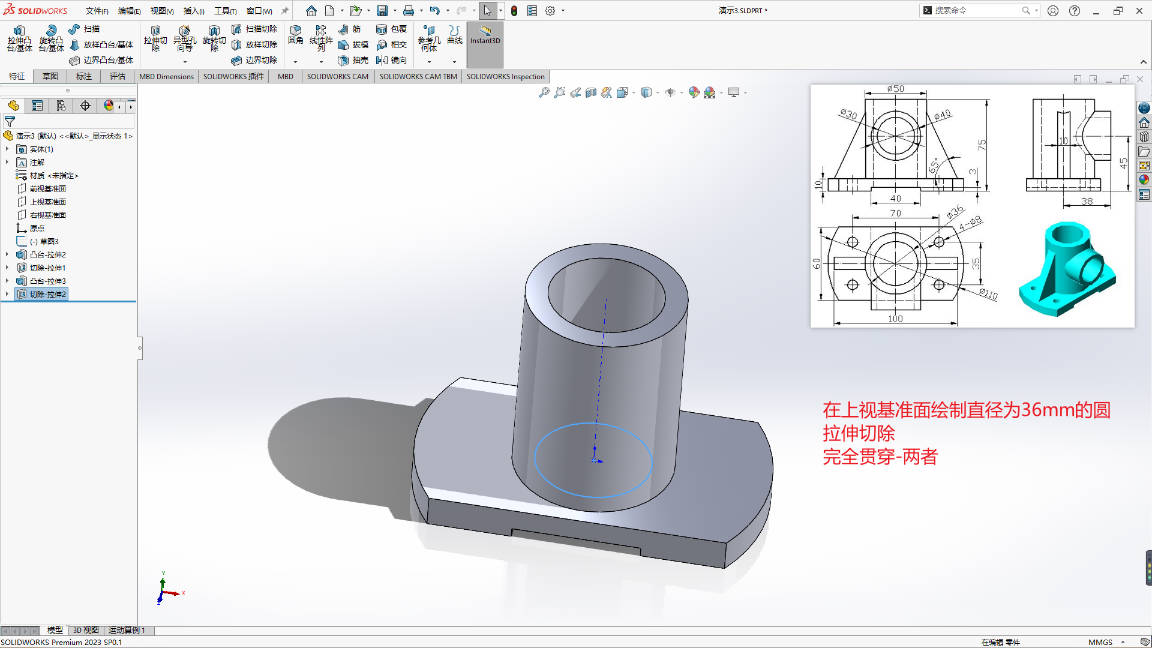
Task: Open the 工具 (Tools) menu
Action: click(226, 11)
